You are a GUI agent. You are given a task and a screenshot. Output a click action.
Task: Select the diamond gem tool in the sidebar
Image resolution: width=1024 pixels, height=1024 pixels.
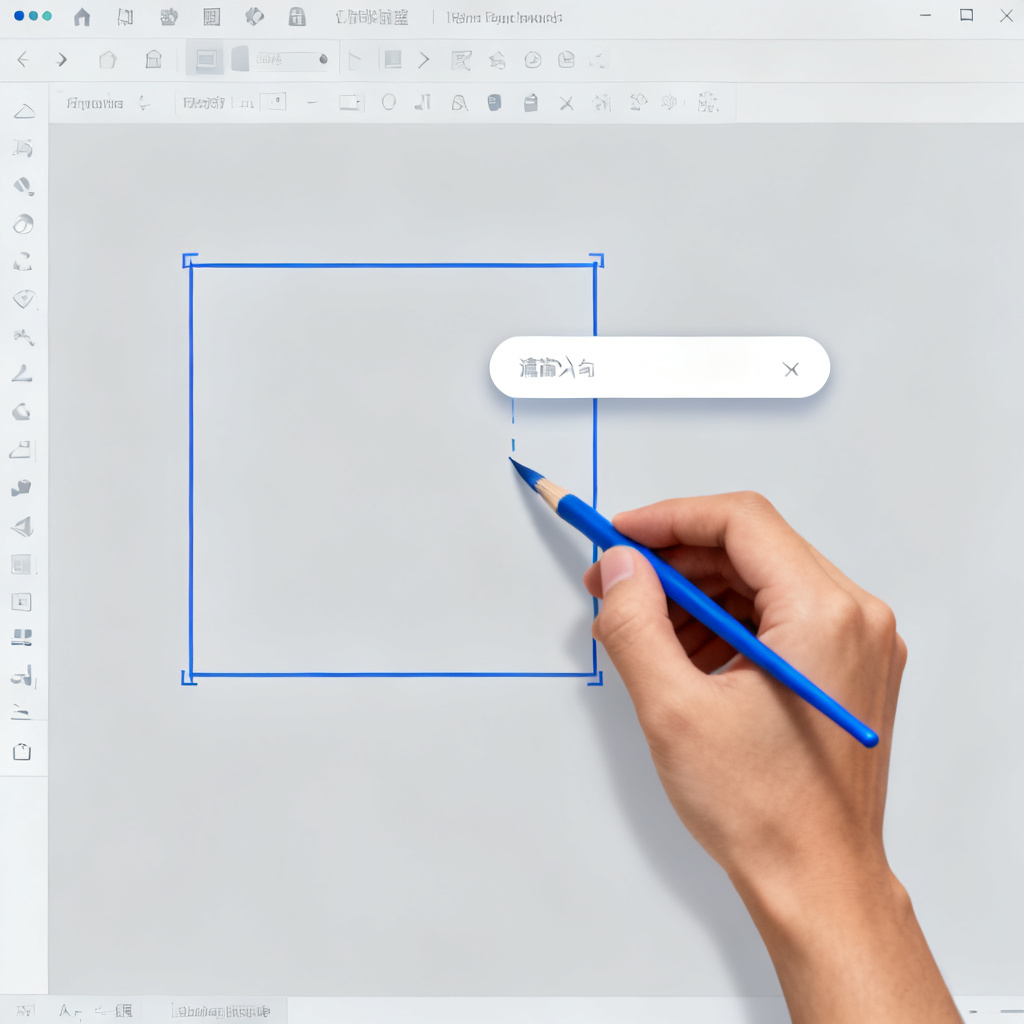24,299
